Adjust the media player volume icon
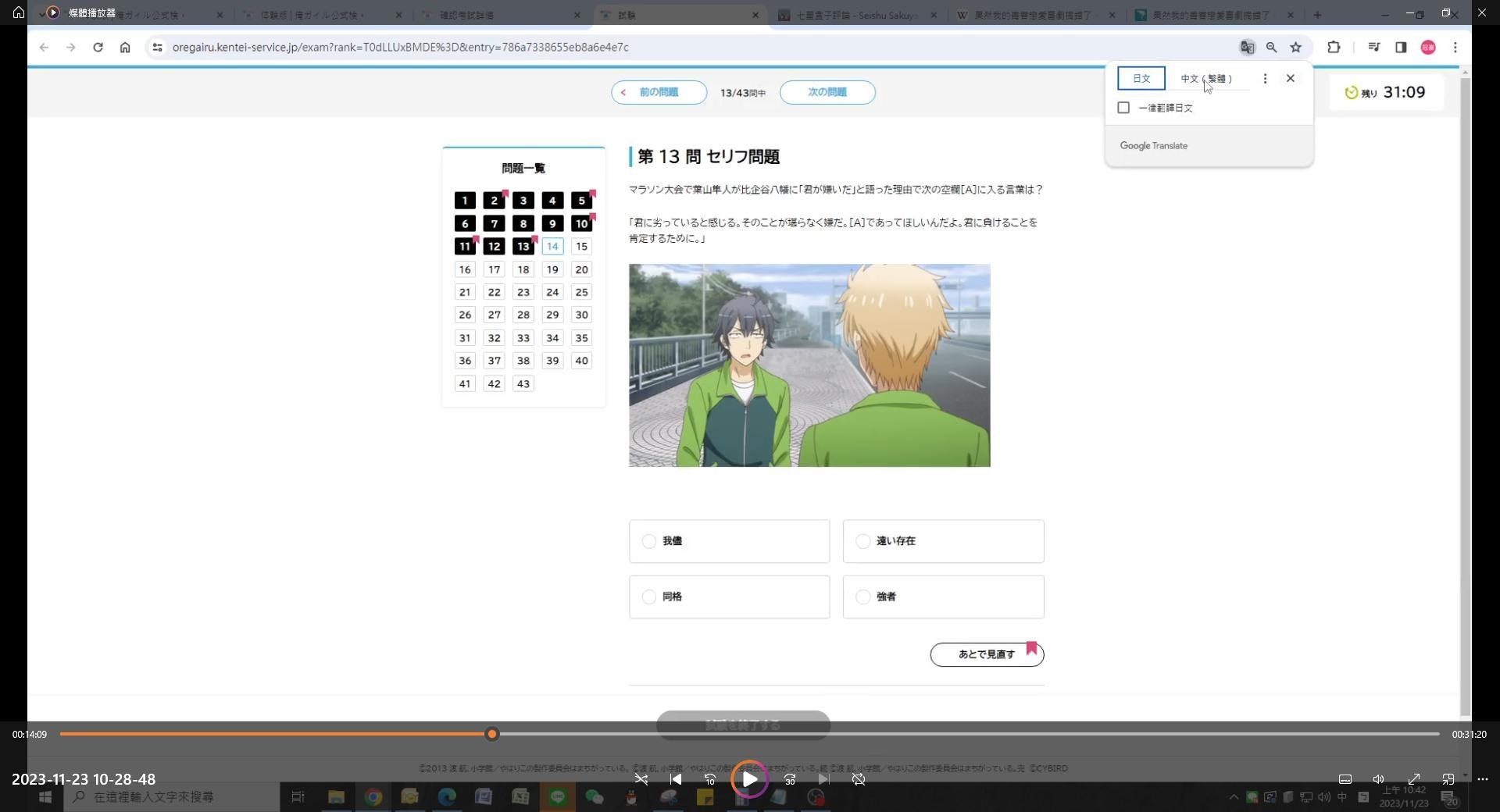Image resolution: width=1500 pixels, height=812 pixels. click(x=1379, y=779)
